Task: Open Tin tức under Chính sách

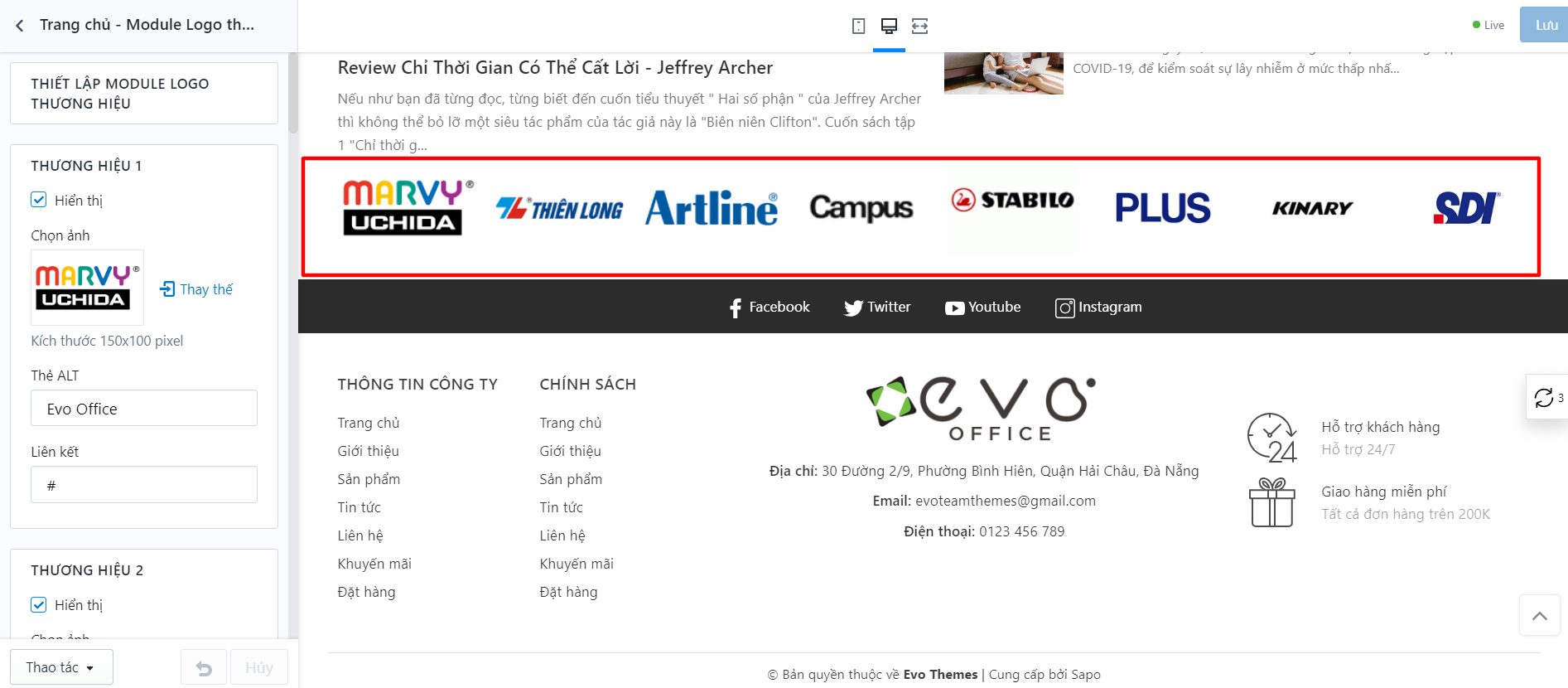Action: tap(561, 507)
